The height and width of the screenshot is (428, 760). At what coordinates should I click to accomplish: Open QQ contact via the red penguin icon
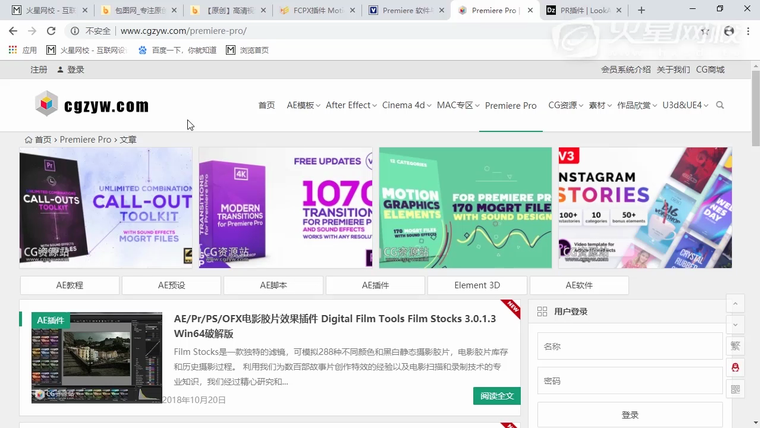736,368
